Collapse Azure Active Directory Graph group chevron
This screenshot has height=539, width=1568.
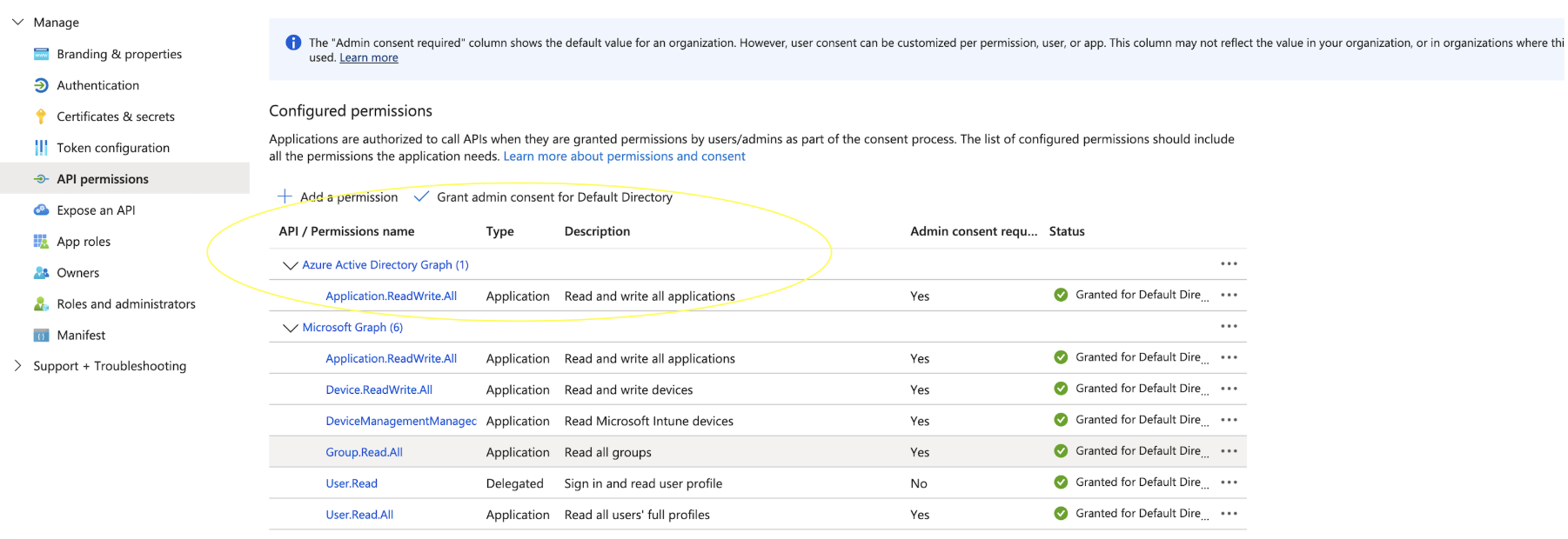(x=291, y=265)
